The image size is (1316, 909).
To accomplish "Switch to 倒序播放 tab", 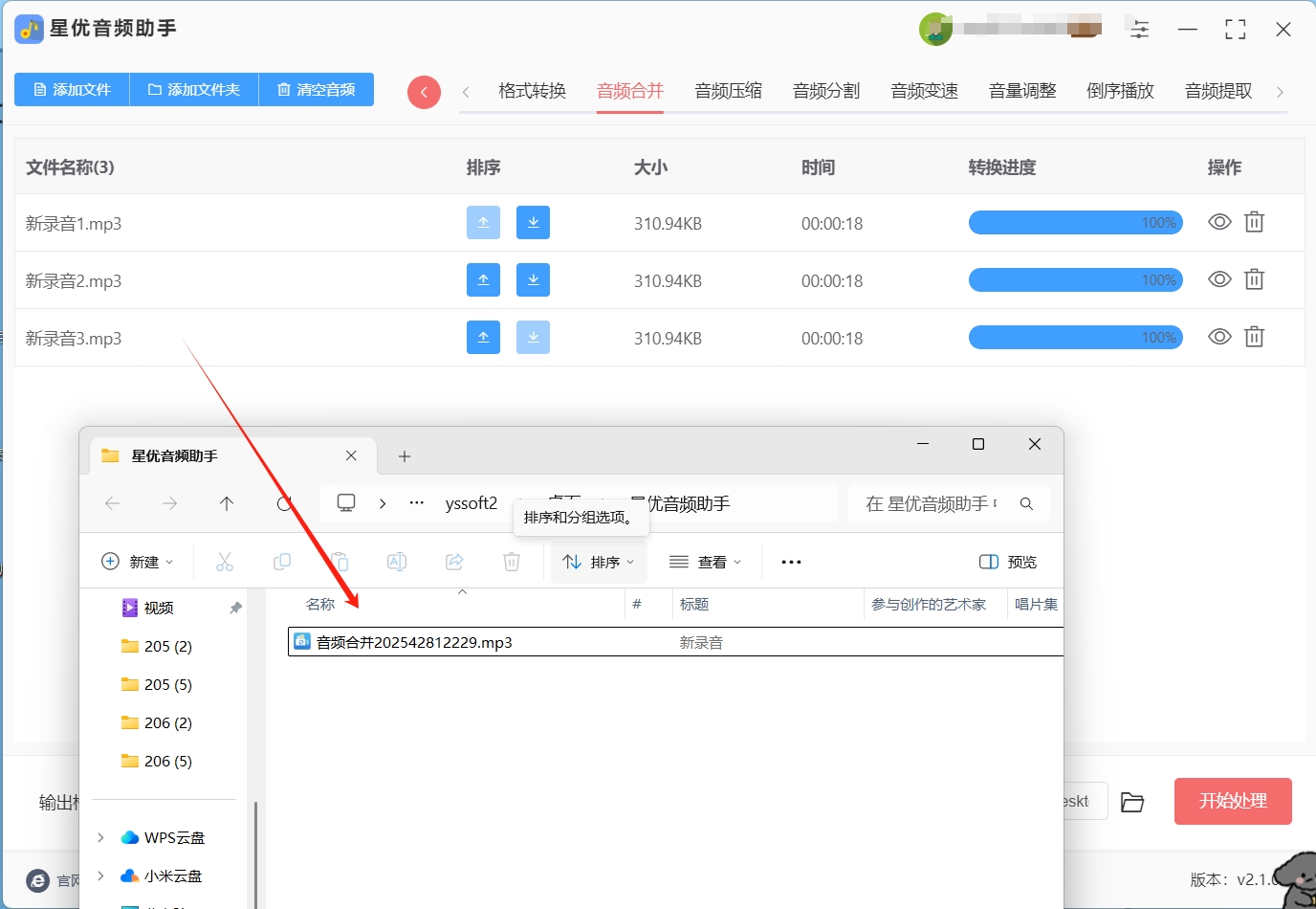I will click(1120, 91).
